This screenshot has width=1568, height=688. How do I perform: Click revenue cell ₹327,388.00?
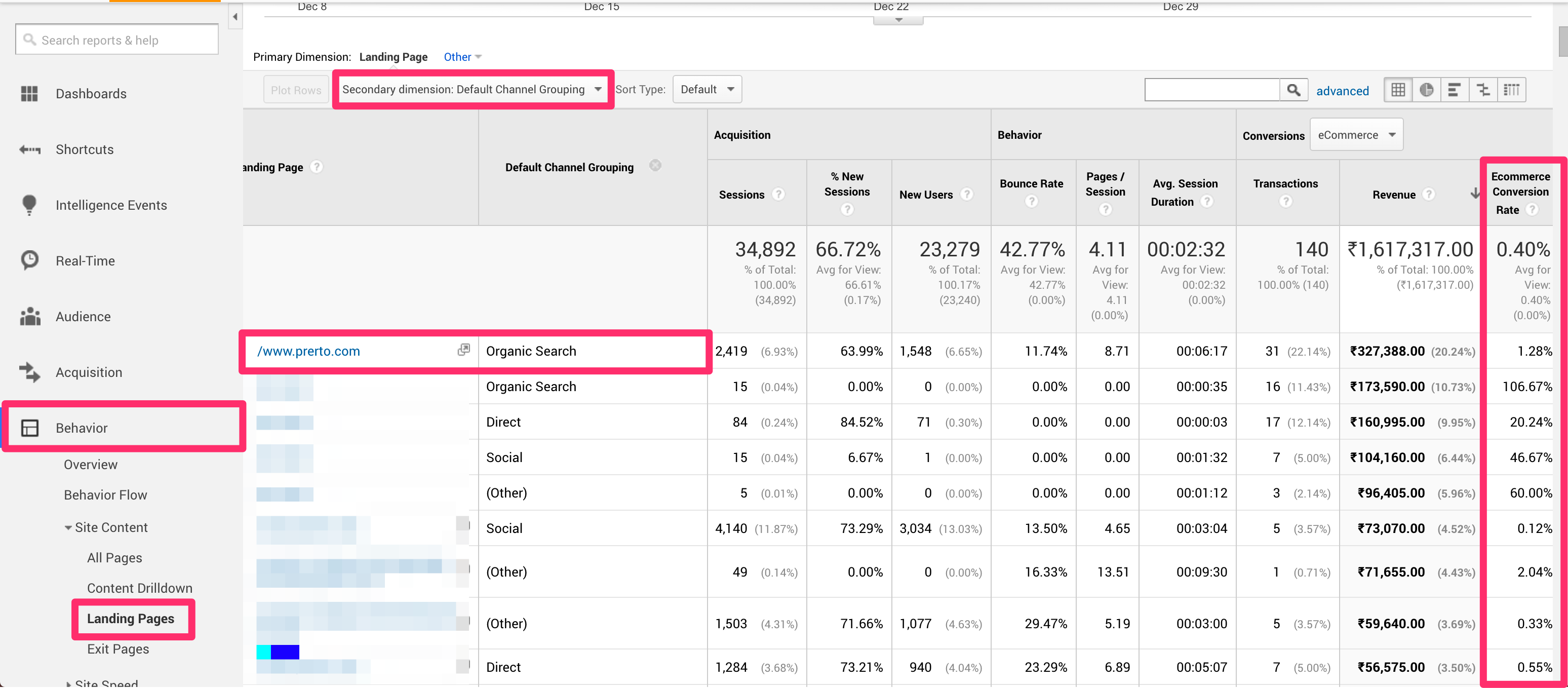(1387, 351)
